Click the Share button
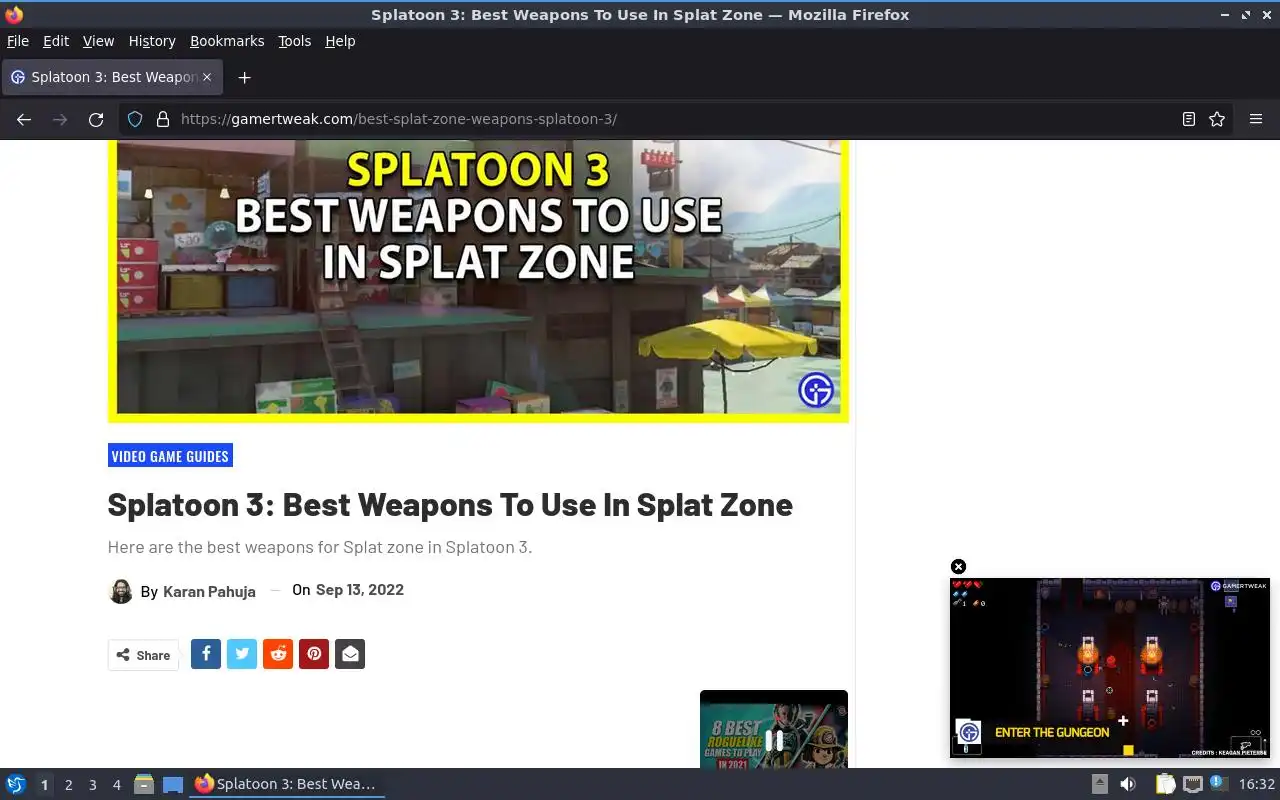The width and height of the screenshot is (1280, 800). tap(143, 655)
